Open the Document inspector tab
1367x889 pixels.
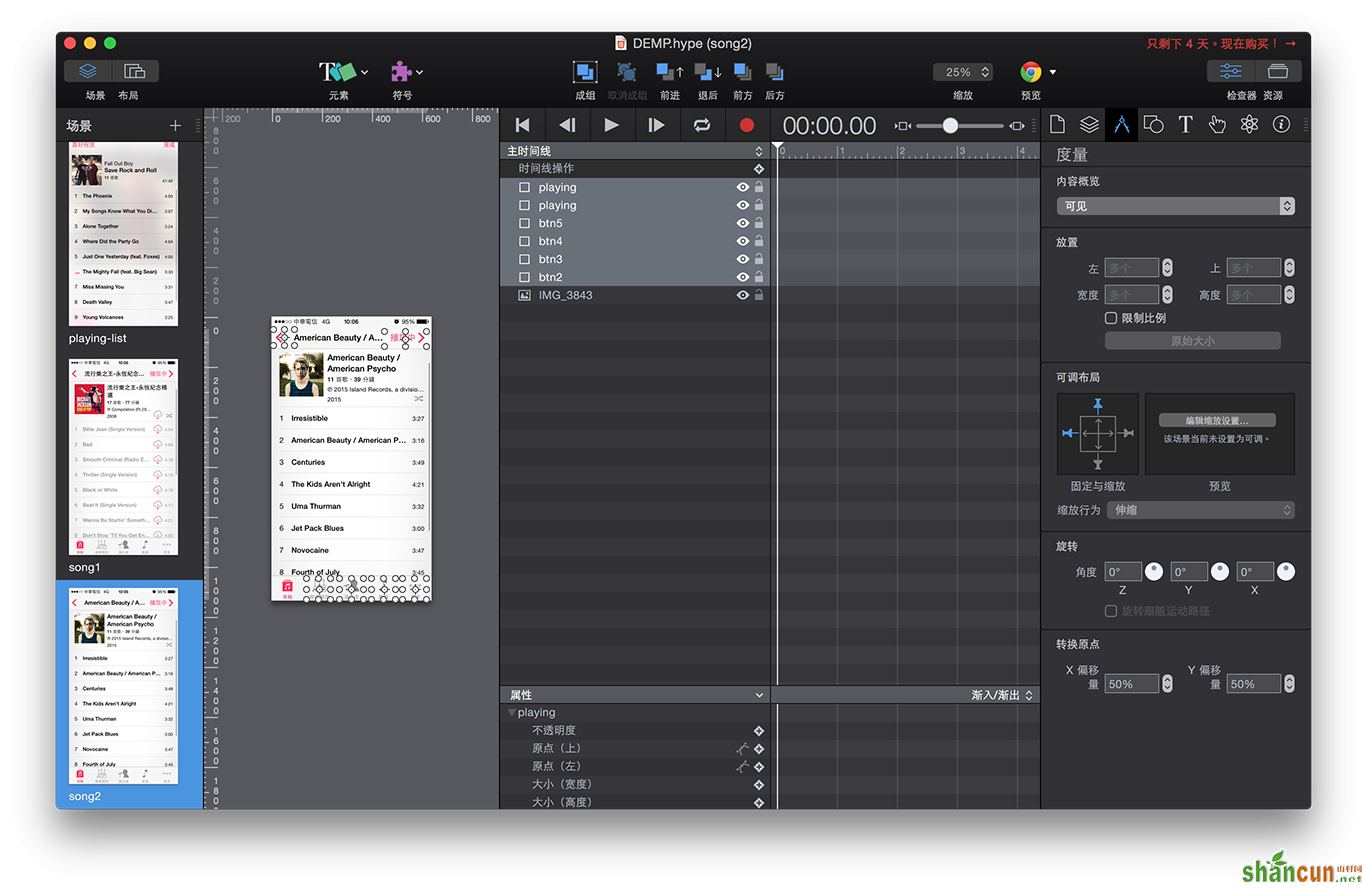click(1058, 124)
